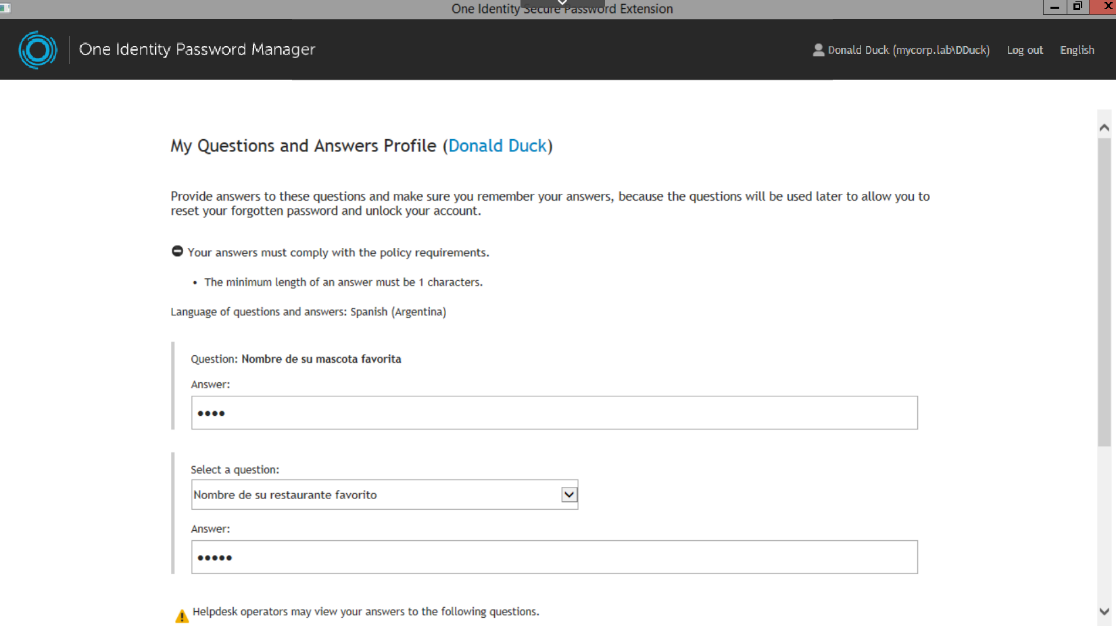Click the One Identity swirl logo
This screenshot has width=1116, height=626.
pos(38,50)
